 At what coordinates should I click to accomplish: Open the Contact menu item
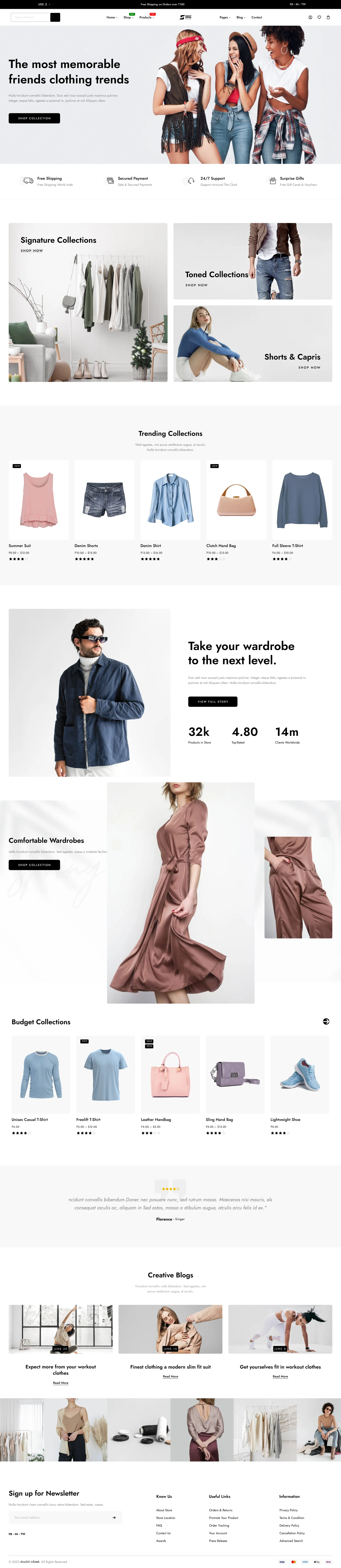pyautogui.click(x=257, y=17)
